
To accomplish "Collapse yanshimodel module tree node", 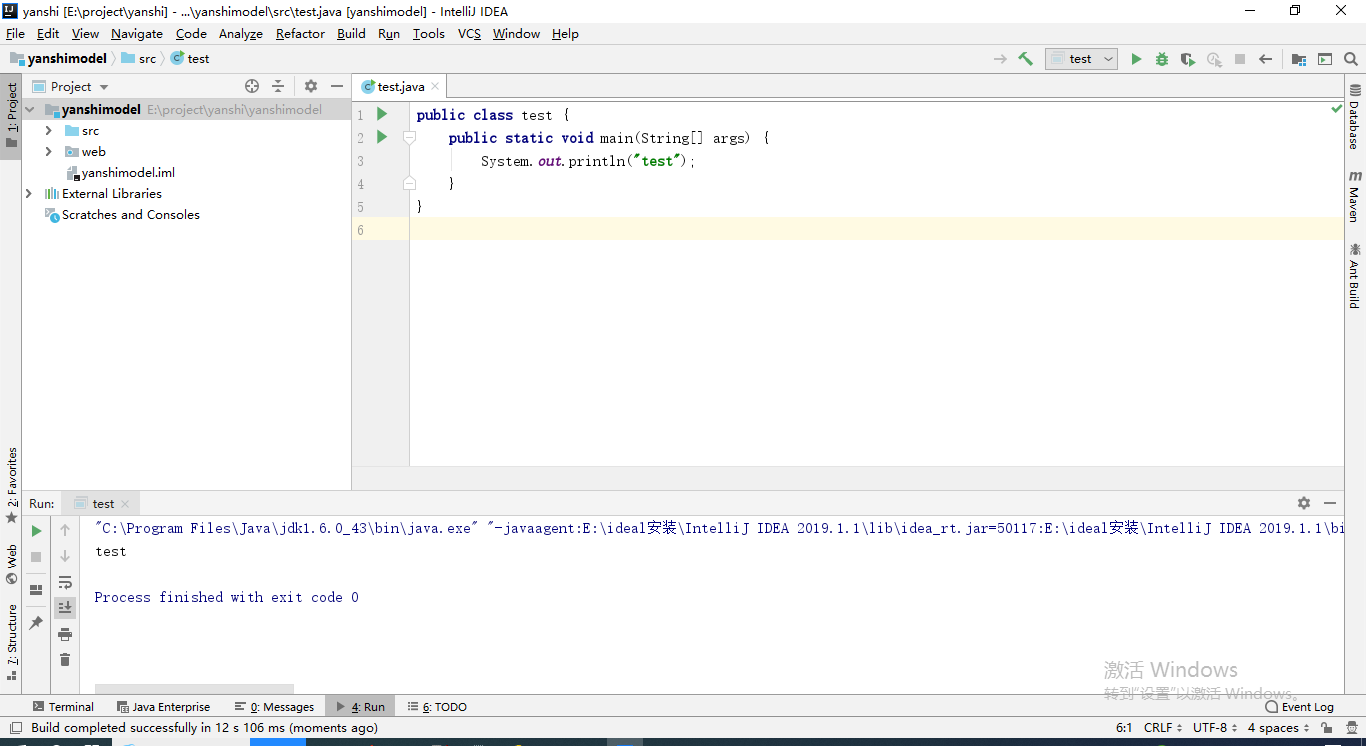I will click(30, 110).
